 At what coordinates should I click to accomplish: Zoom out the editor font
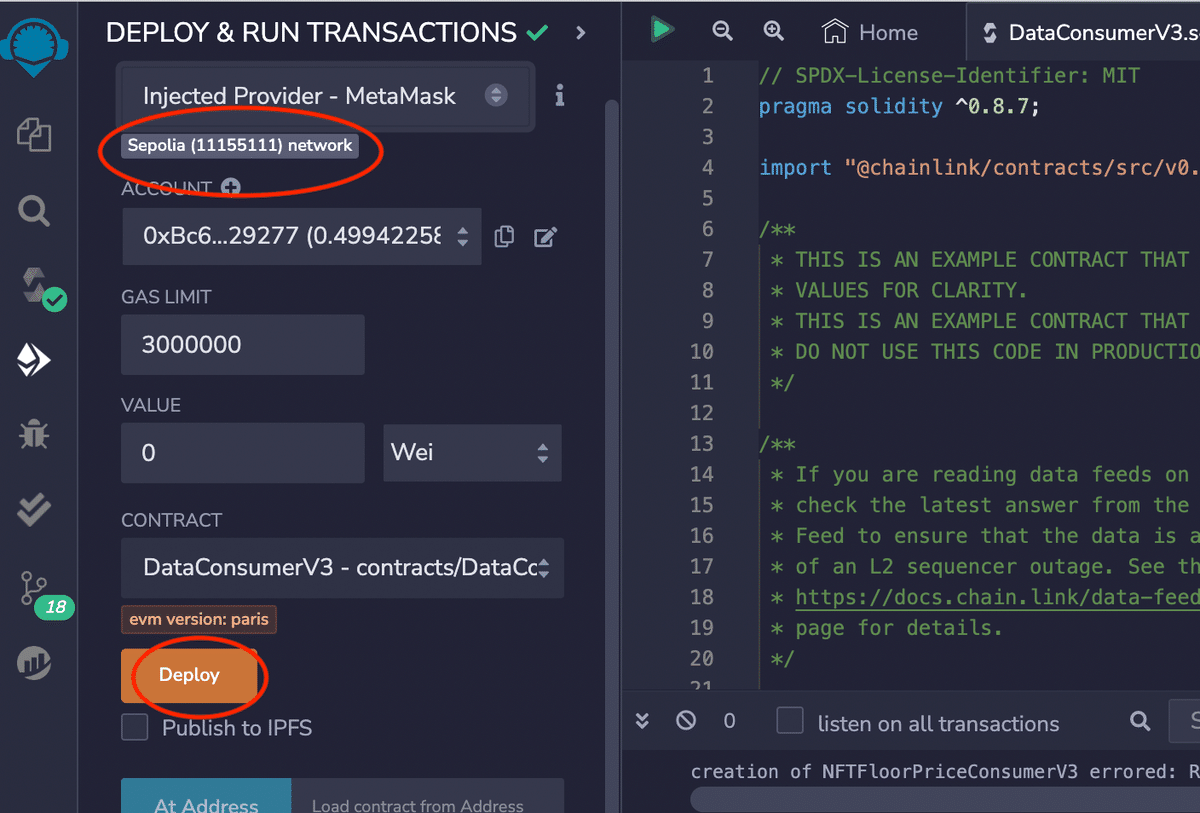[x=722, y=31]
